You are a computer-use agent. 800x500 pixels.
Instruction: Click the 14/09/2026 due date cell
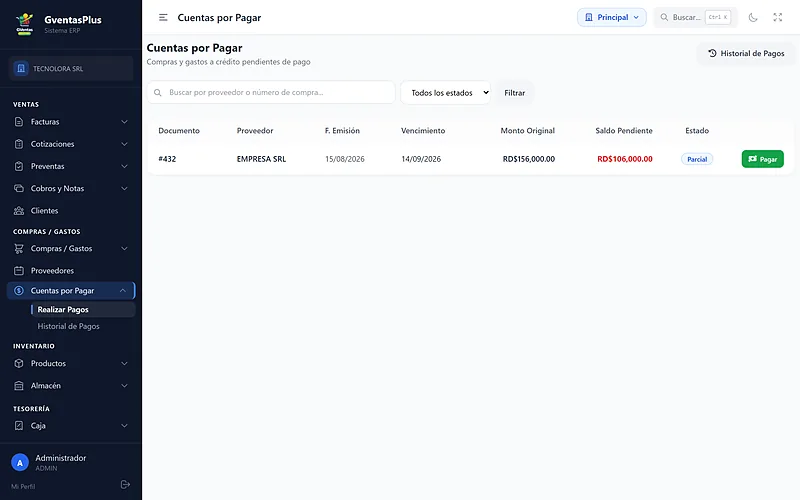(x=421, y=159)
